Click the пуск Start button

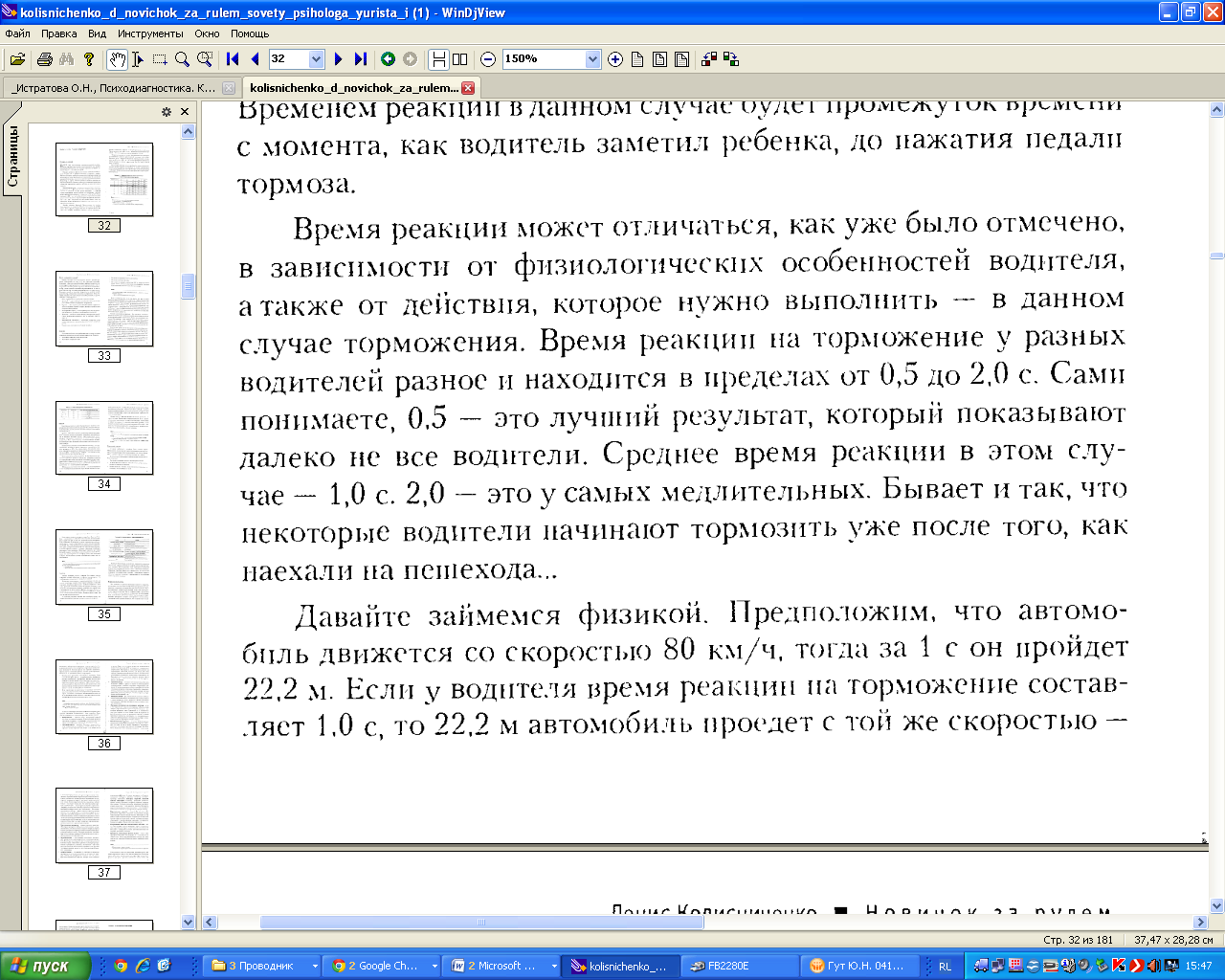pyautogui.click(x=46, y=966)
